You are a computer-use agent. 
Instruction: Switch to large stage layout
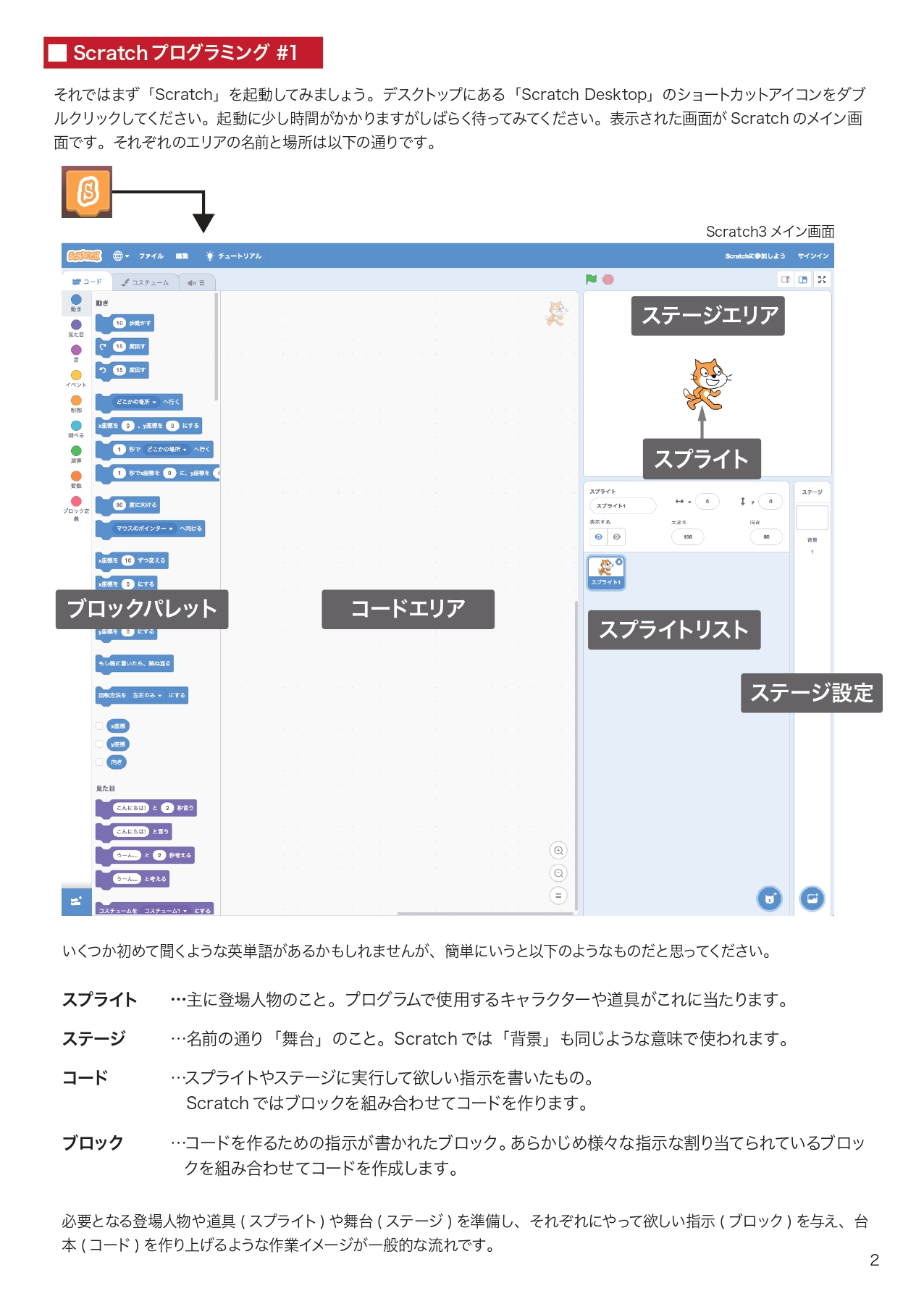pos(803,279)
